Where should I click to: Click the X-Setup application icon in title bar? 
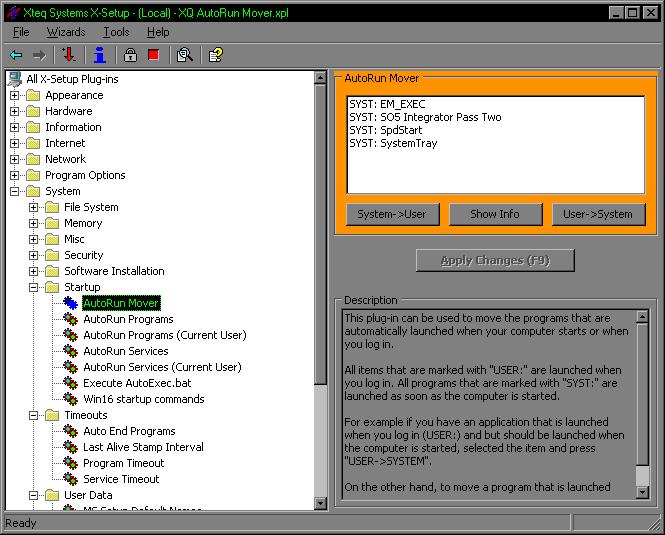click(x=13, y=12)
